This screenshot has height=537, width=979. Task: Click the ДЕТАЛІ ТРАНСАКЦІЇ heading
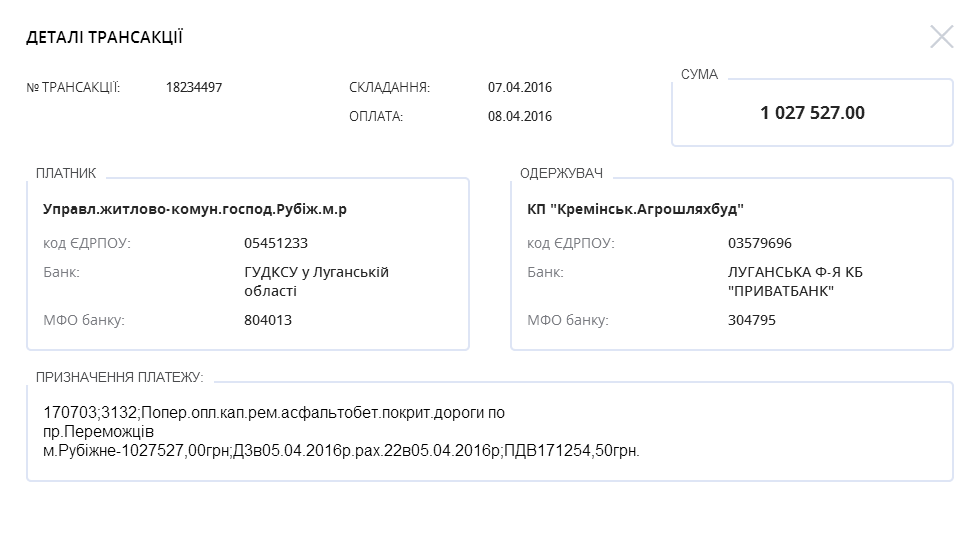click(x=104, y=38)
